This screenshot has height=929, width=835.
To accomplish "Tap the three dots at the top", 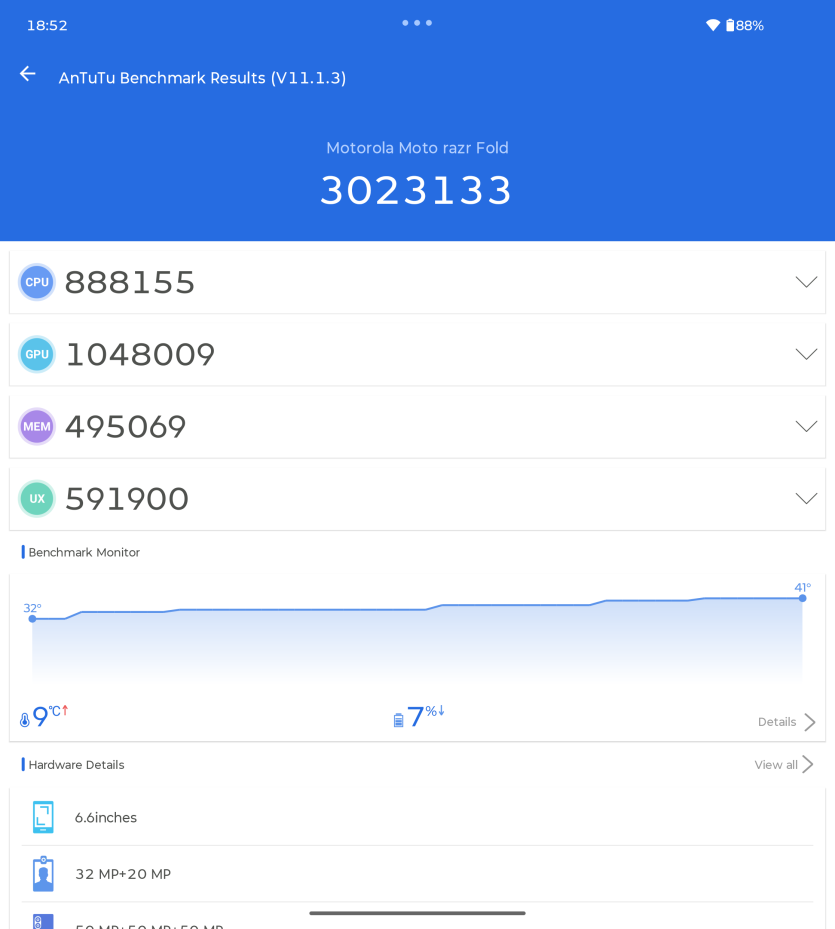I will click(417, 23).
